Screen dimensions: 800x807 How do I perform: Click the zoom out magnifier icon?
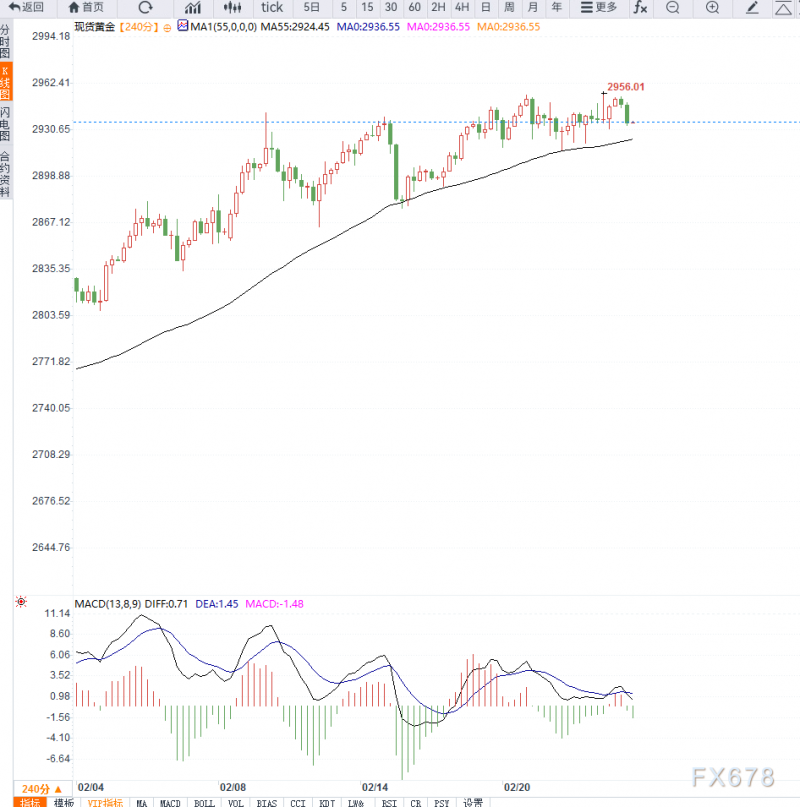672,7
